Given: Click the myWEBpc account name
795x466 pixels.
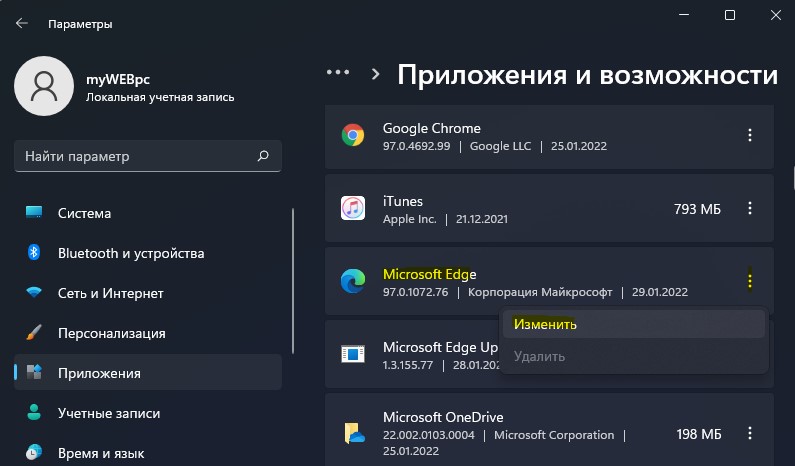Looking at the screenshot, I should (x=118, y=80).
